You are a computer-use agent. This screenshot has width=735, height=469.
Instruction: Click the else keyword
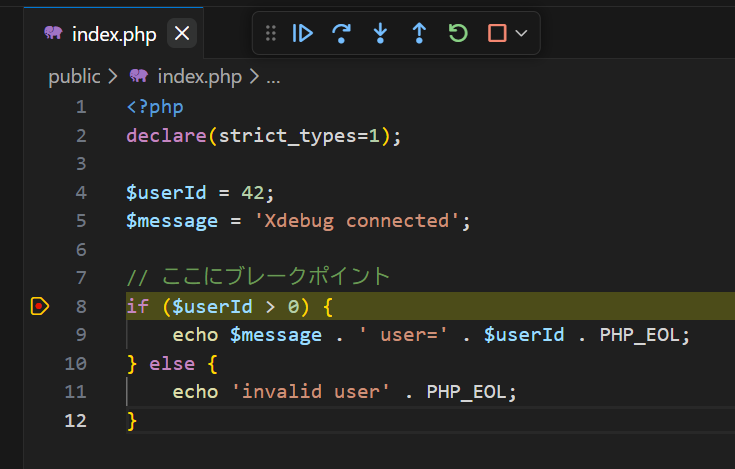(172, 364)
